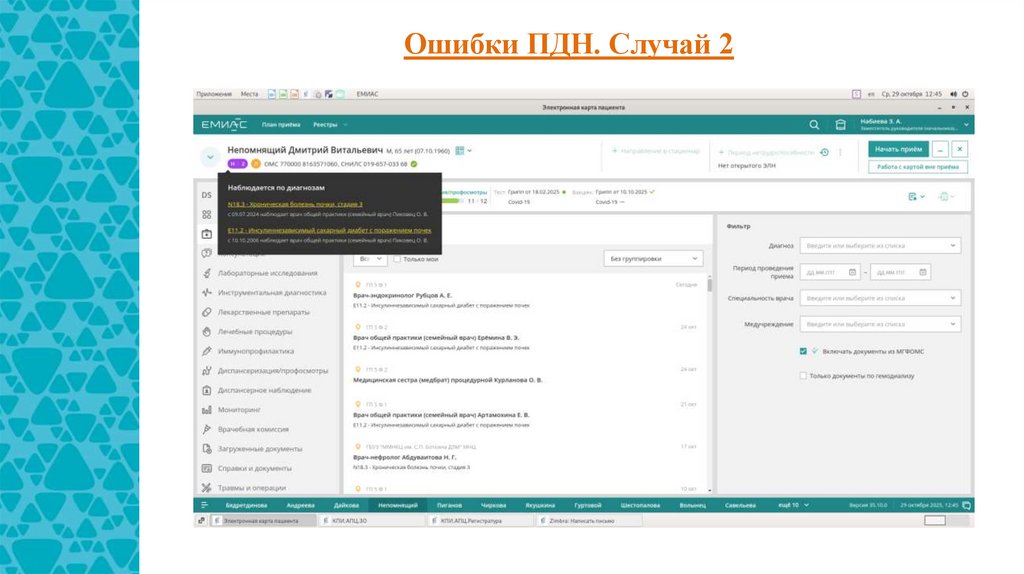Click the table grid icon after patient's birthdate
The image size is (1024, 574).
[x=460, y=151]
